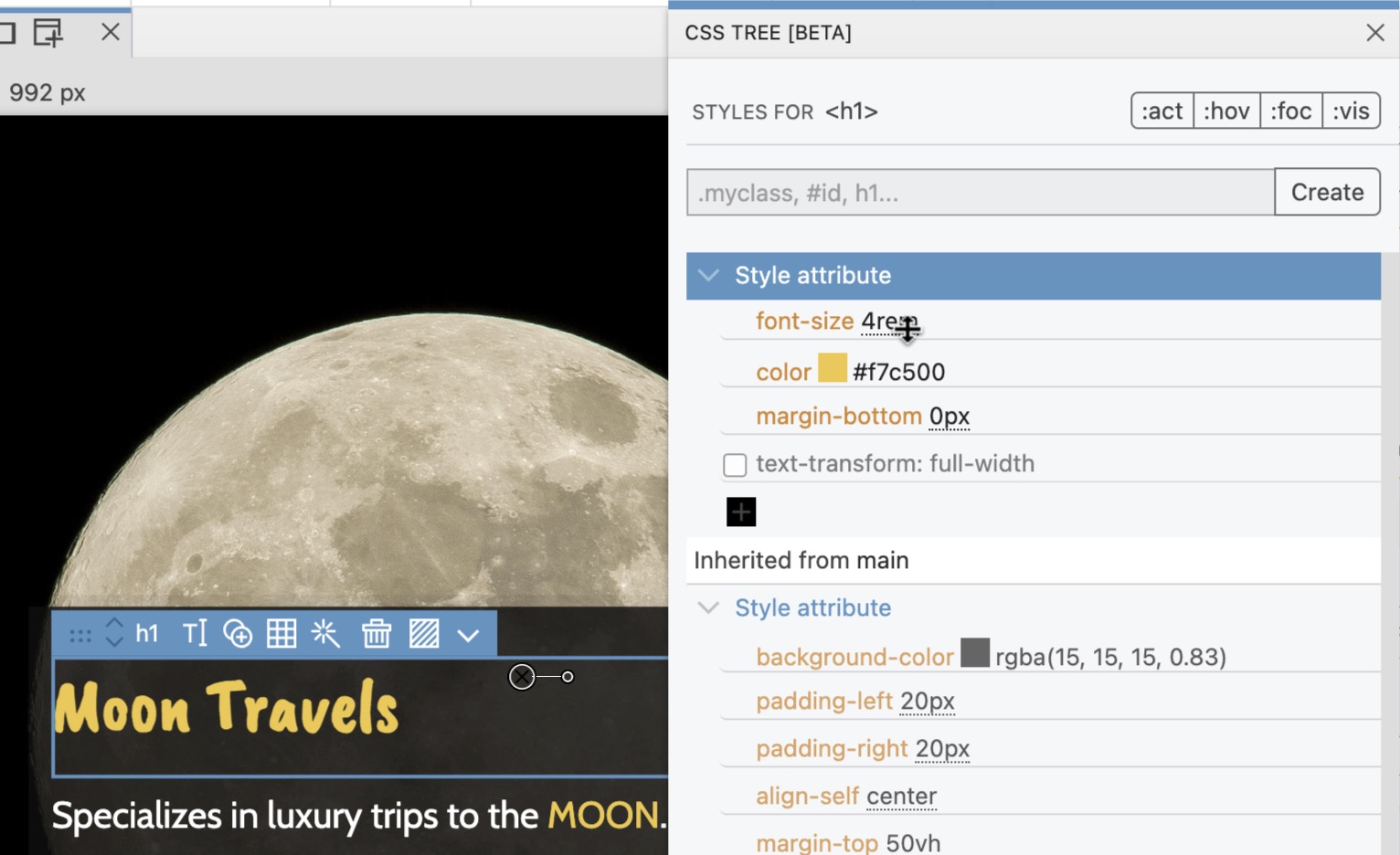Click the circled X handle on heading

pos(522,677)
